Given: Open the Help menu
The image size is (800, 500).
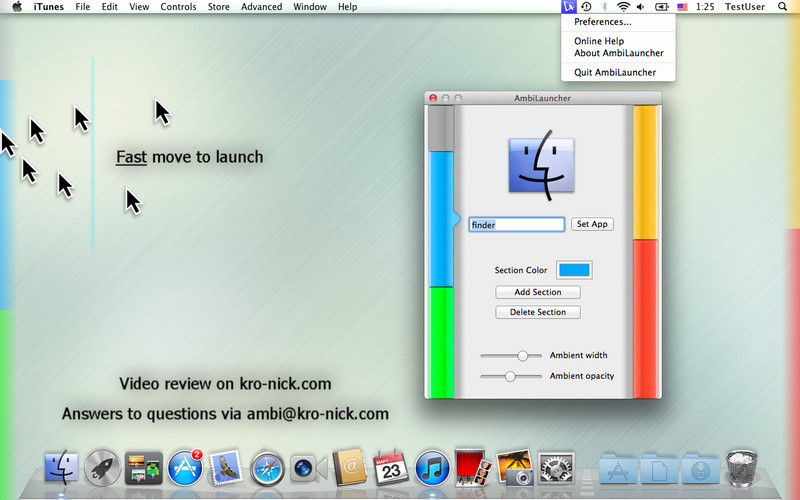Looking at the screenshot, I should click(x=347, y=7).
